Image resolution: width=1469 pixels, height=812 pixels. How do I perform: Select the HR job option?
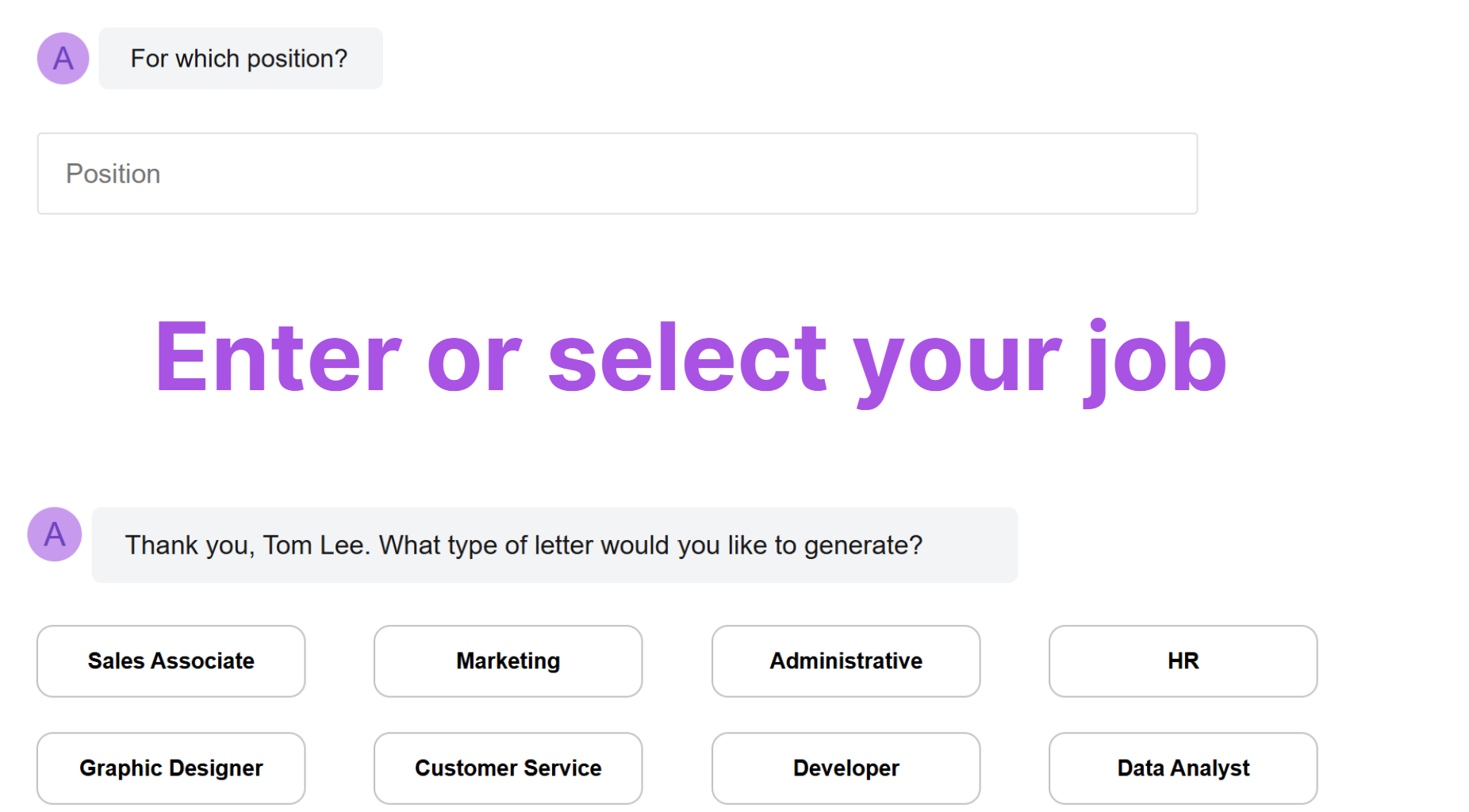[1183, 661]
